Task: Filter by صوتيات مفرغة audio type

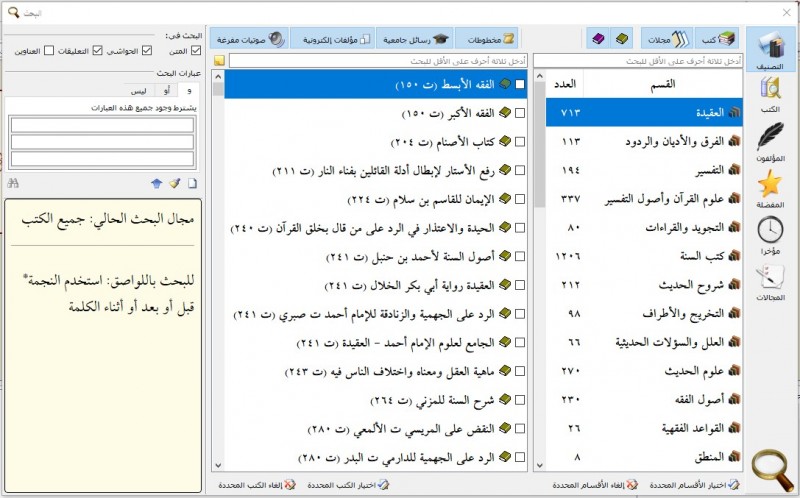Action: [249, 39]
